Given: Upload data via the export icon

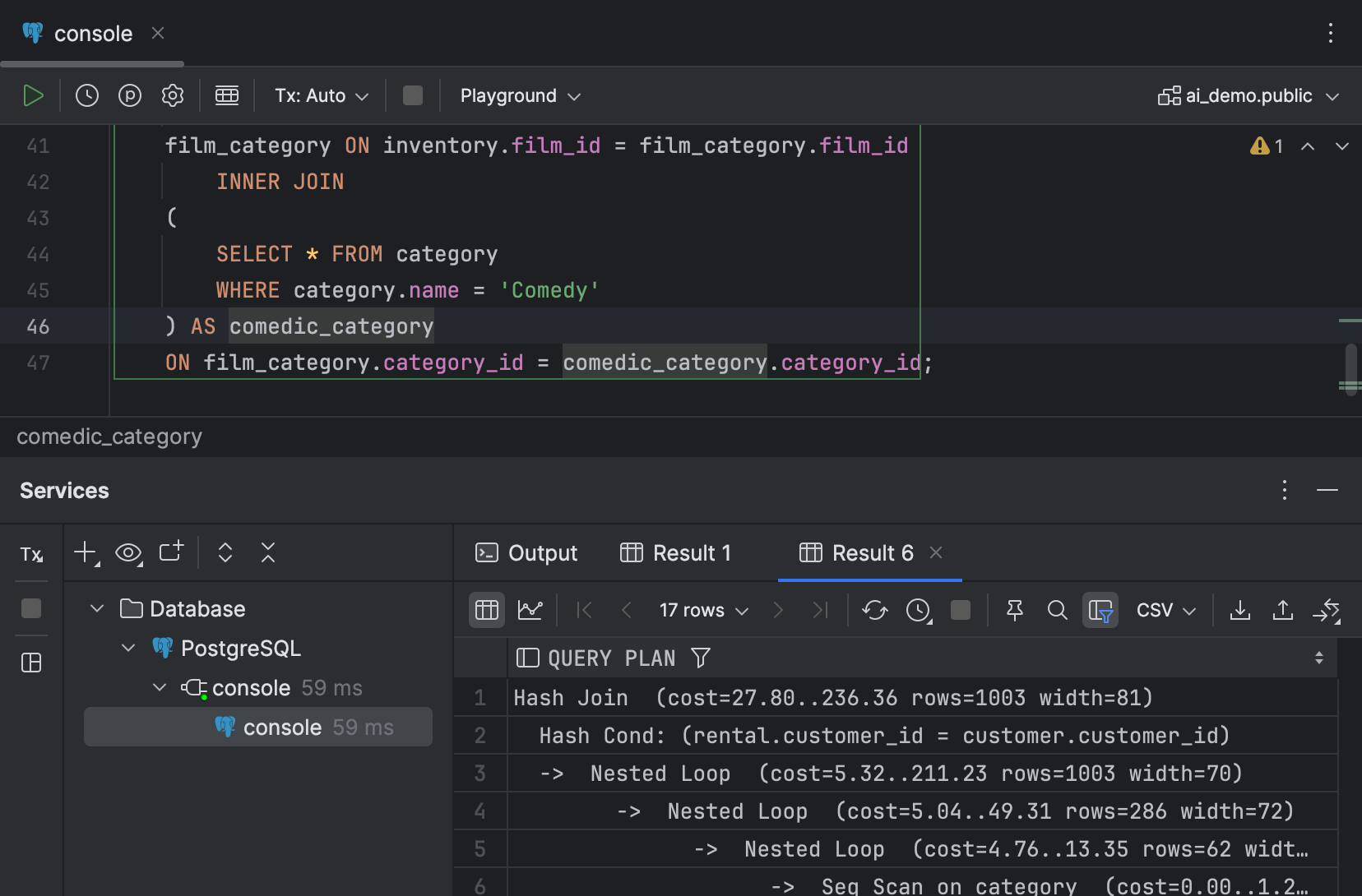Looking at the screenshot, I should (x=1283, y=610).
